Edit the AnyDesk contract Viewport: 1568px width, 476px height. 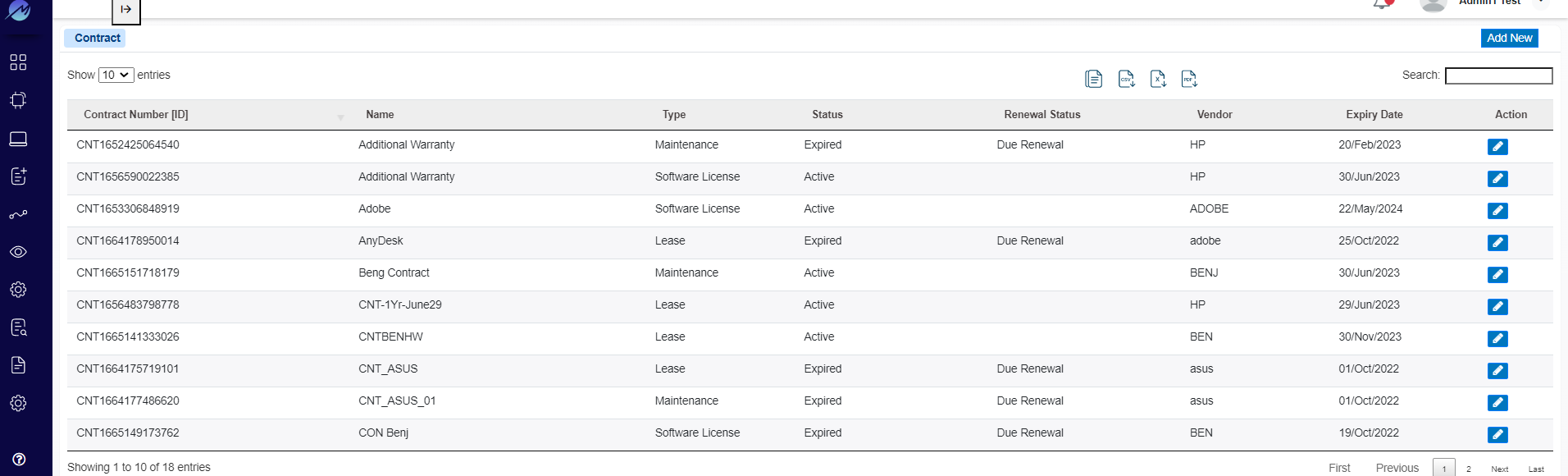(1497, 243)
